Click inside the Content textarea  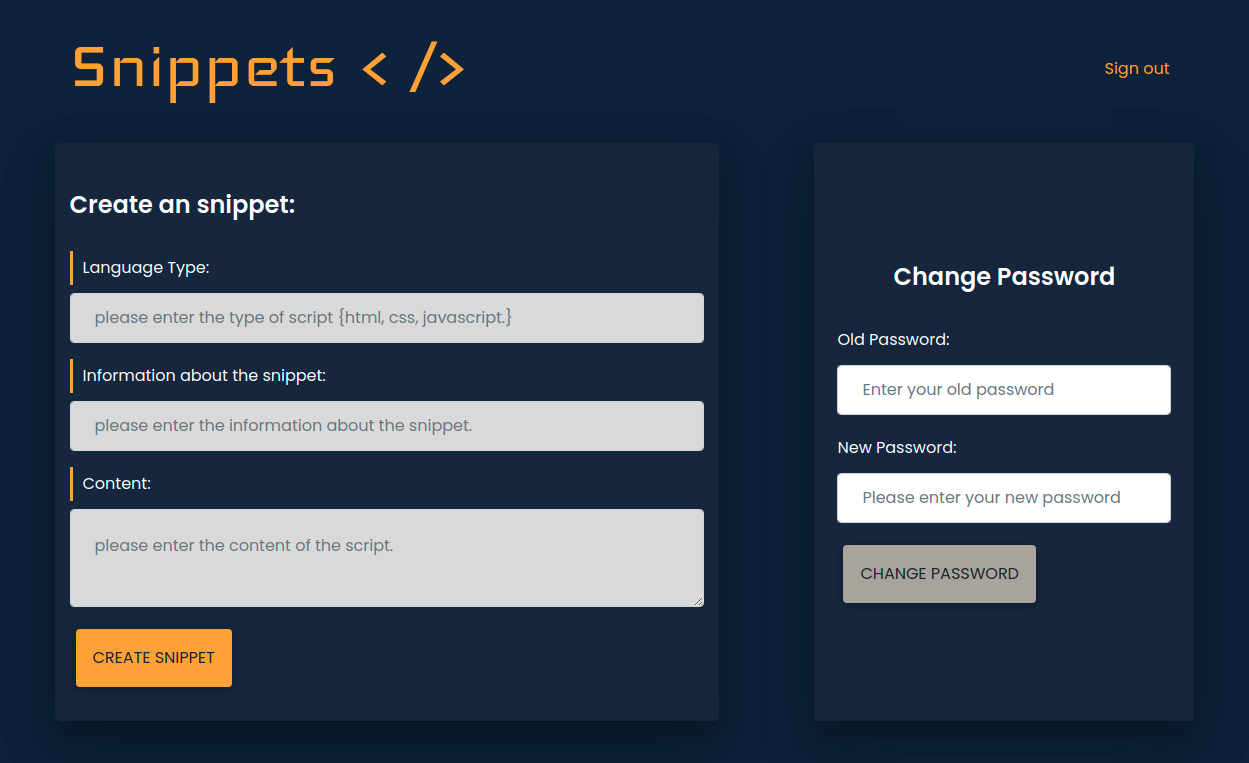[x=387, y=558]
